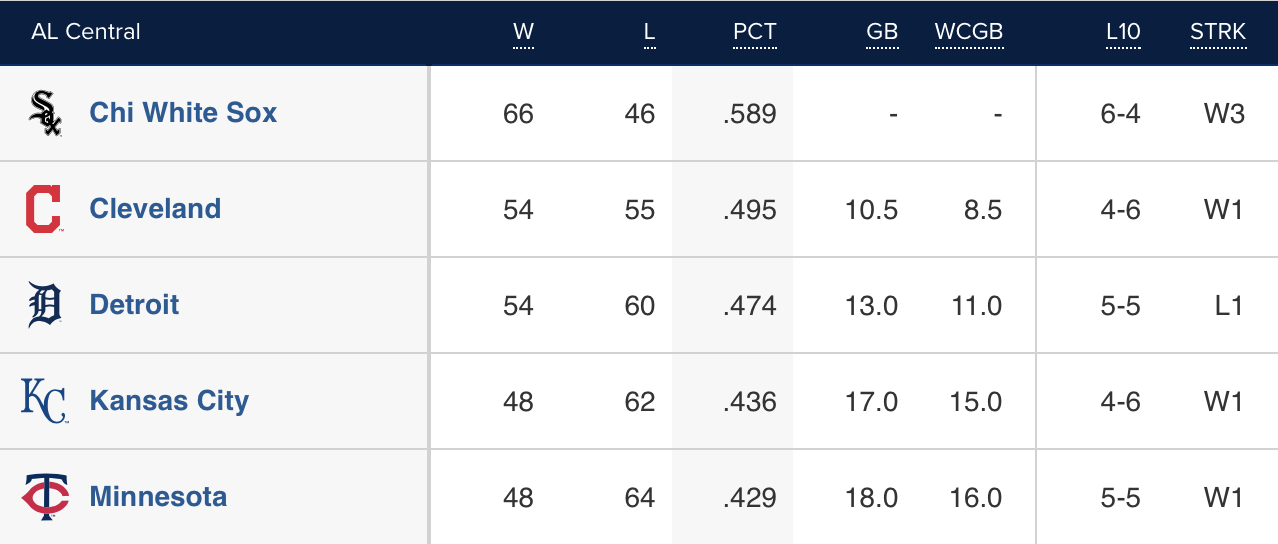Open the Chi White Sox team link
Image resolution: width=1278 pixels, height=544 pixels.
pyautogui.click(x=183, y=112)
